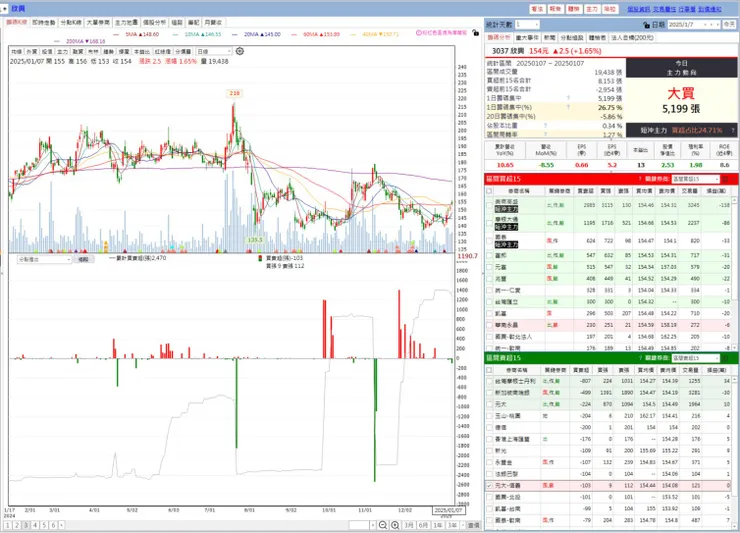The width and height of the screenshot is (740, 533).
Task: Open the 新聞 tab
Action: click(x=549, y=37)
